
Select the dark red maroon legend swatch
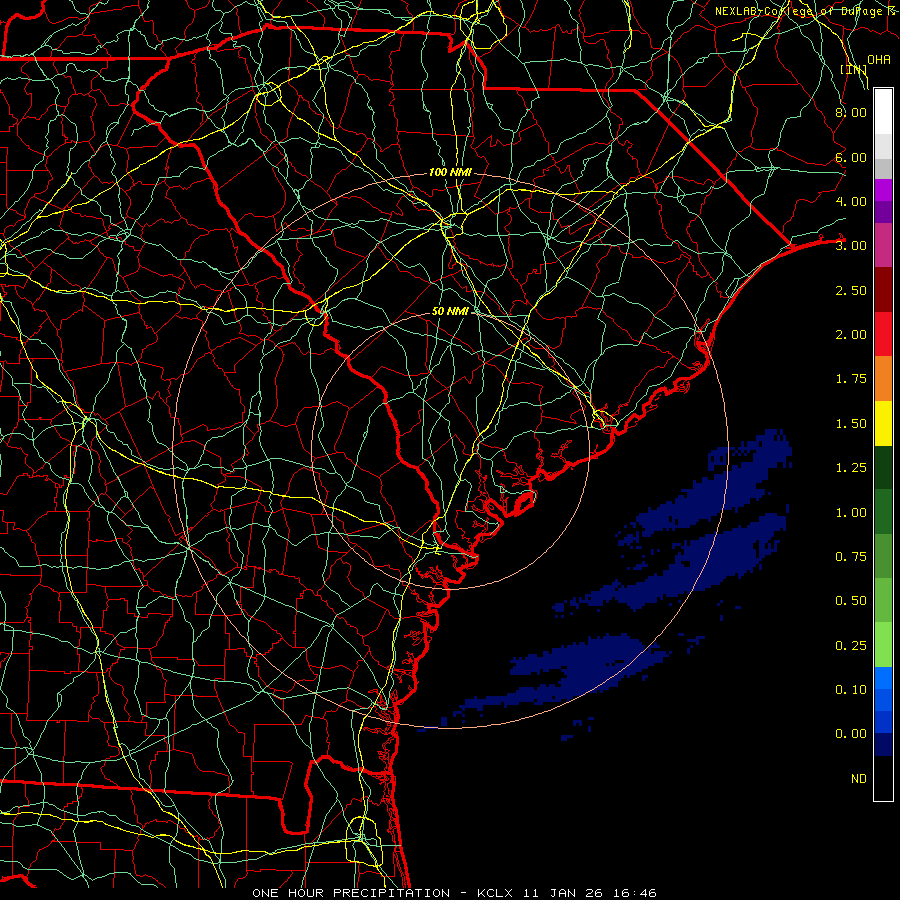883,290
